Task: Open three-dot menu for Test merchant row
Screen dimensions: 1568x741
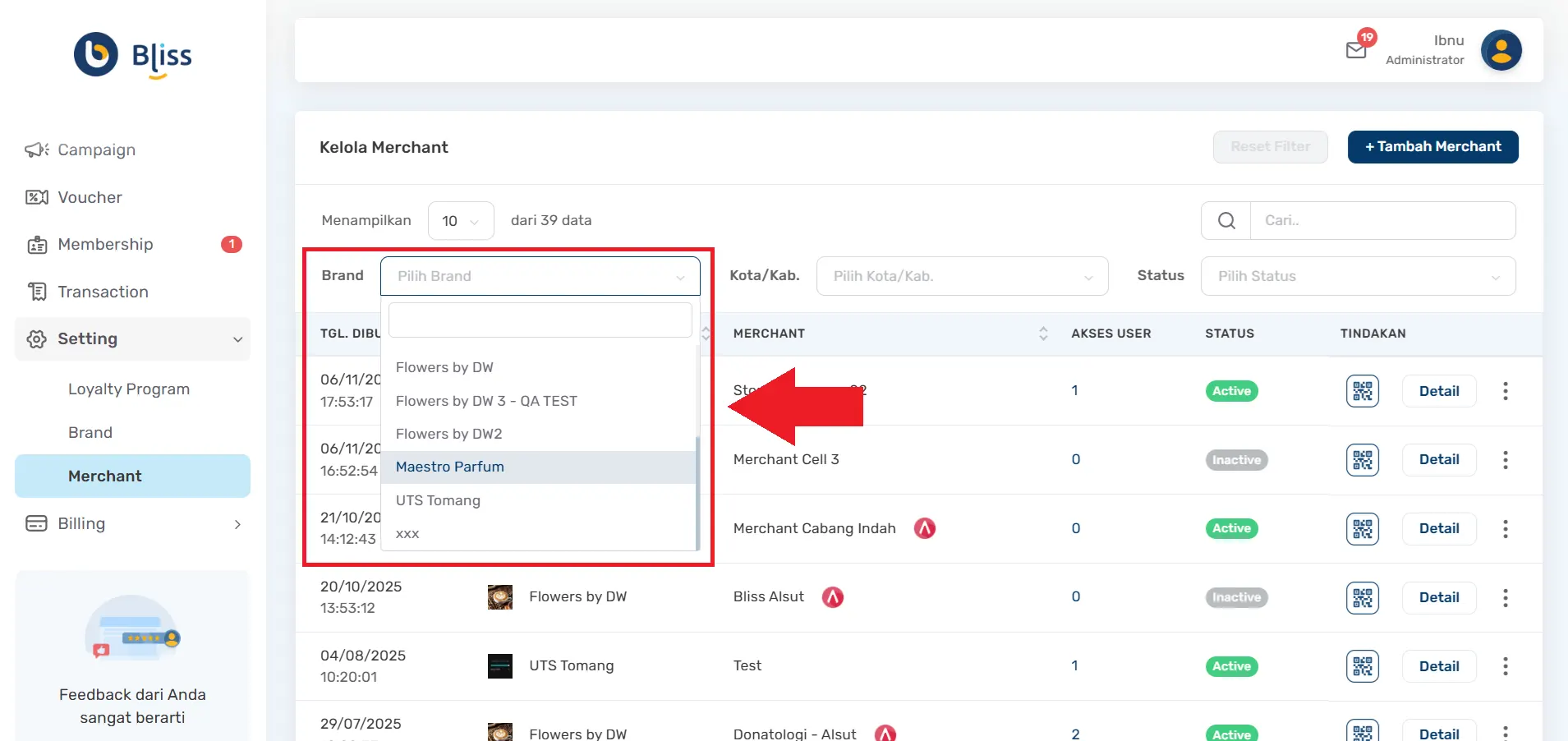Action: [x=1505, y=666]
